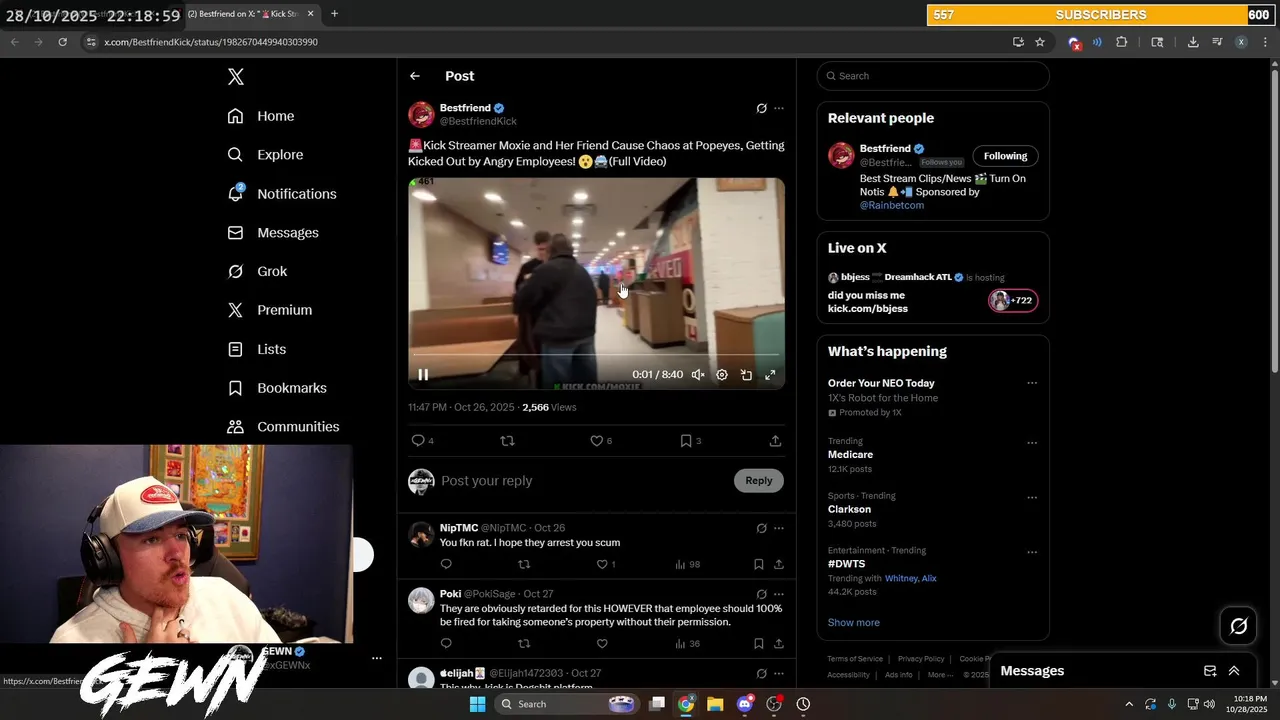
Task: Bookmark this page with the star icon
Action: click(x=1040, y=42)
